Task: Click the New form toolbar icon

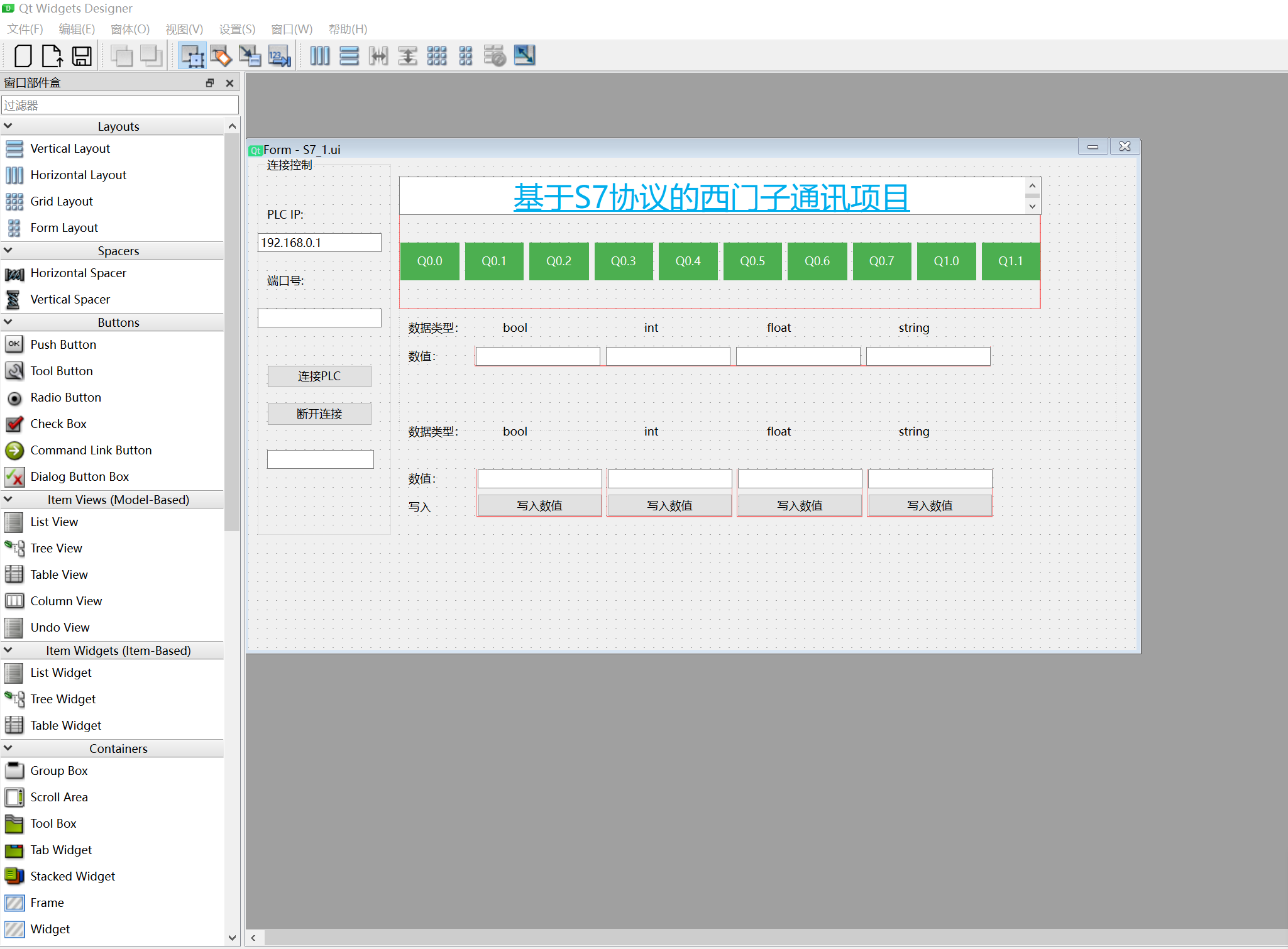Action: click(23, 56)
